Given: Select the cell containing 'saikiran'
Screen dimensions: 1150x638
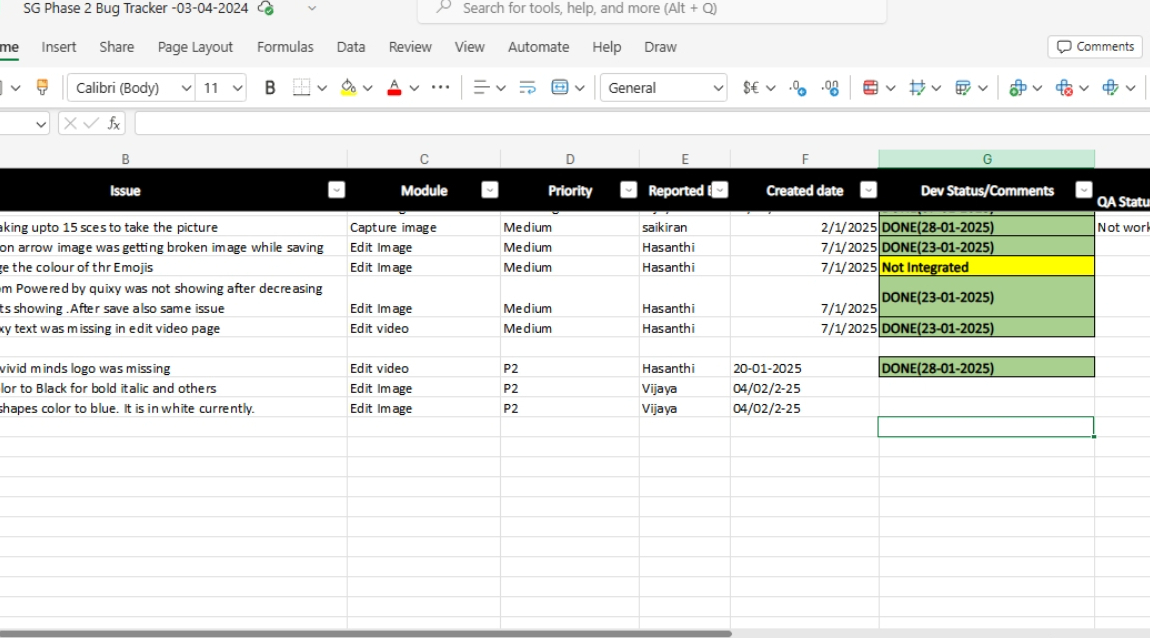Looking at the screenshot, I should (x=684, y=227).
